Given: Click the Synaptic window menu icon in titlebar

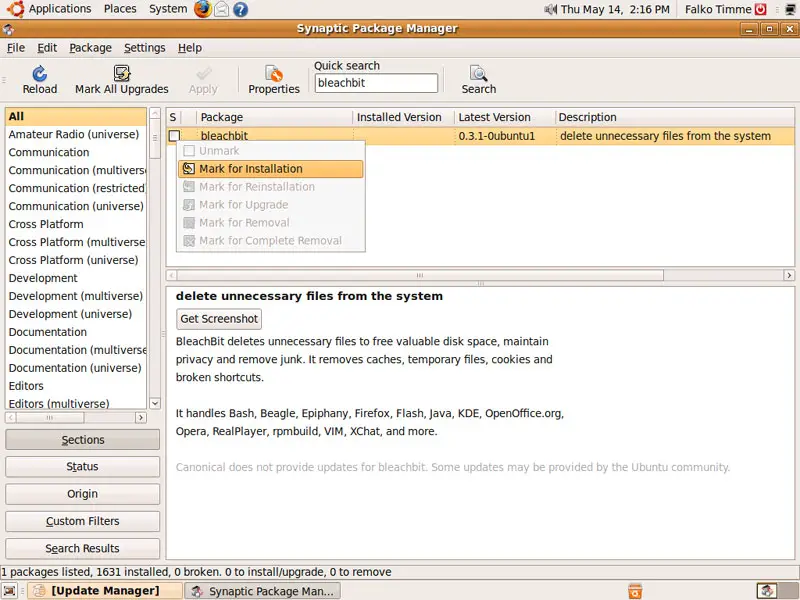Looking at the screenshot, I should click(x=9, y=29).
